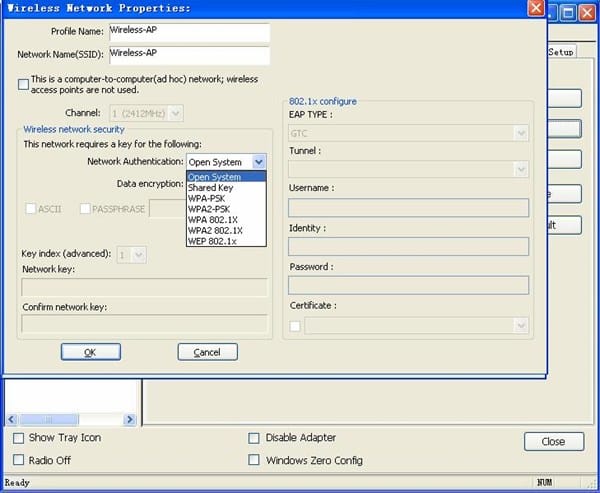Screen dimensions: 600x493
Task: Toggle Show Tray Icon checkbox
Action: pyautogui.click(x=19, y=438)
